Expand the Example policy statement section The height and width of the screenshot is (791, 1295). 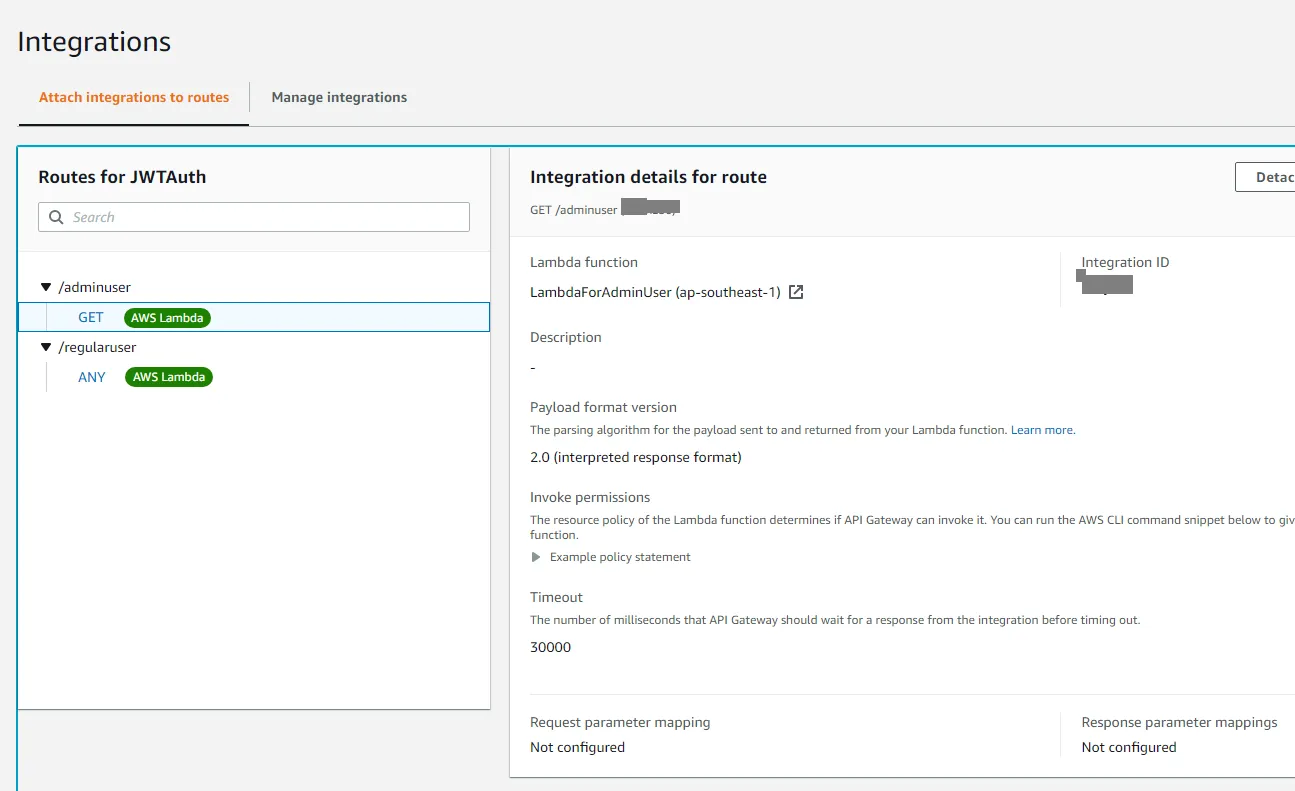pyautogui.click(x=536, y=557)
